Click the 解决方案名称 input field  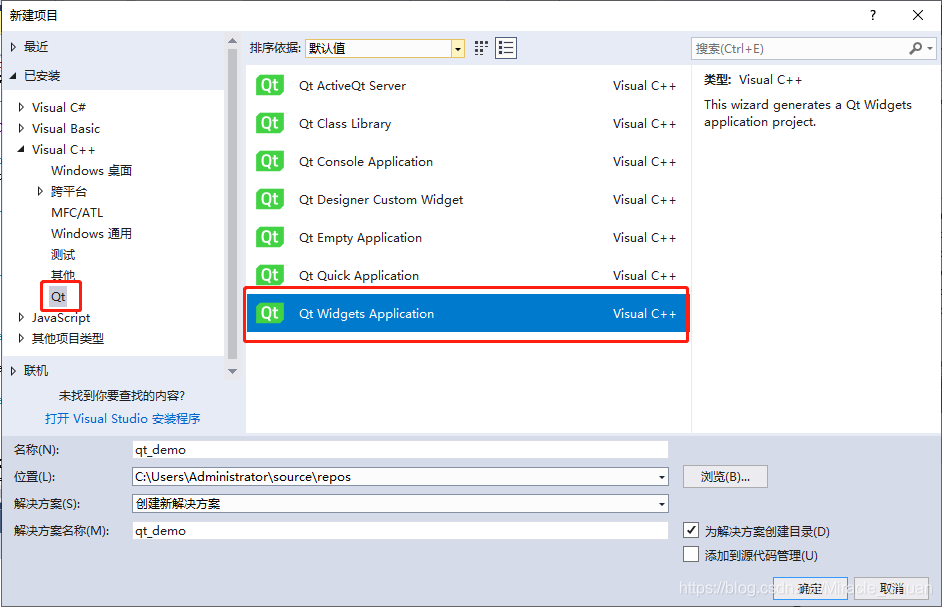400,531
